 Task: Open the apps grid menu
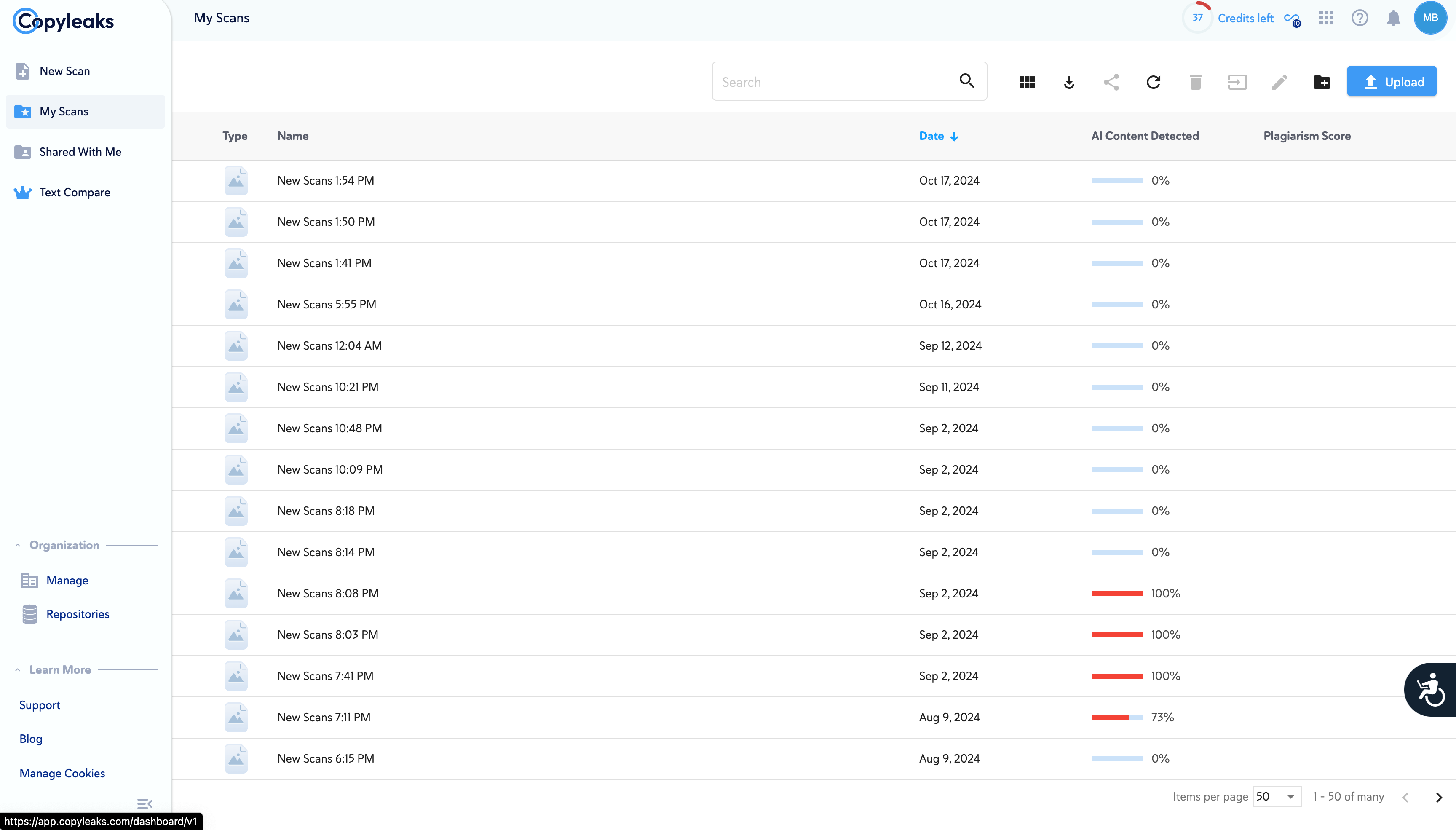pyautogui.click(x=1326, y=18)
